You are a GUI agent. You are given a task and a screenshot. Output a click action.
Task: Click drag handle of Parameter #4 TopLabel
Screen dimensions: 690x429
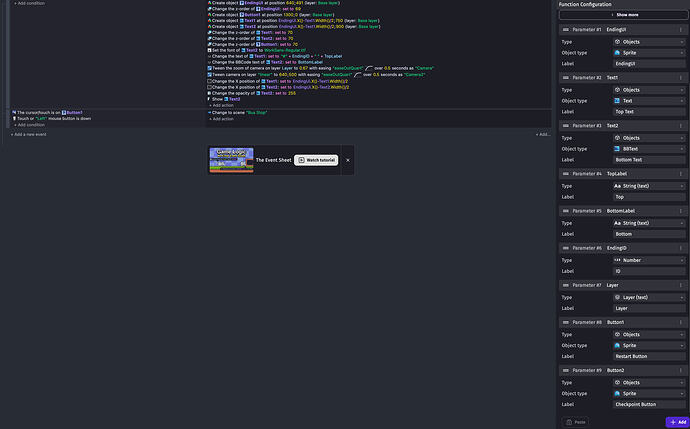pyautogui.click(x=565, y=174)
